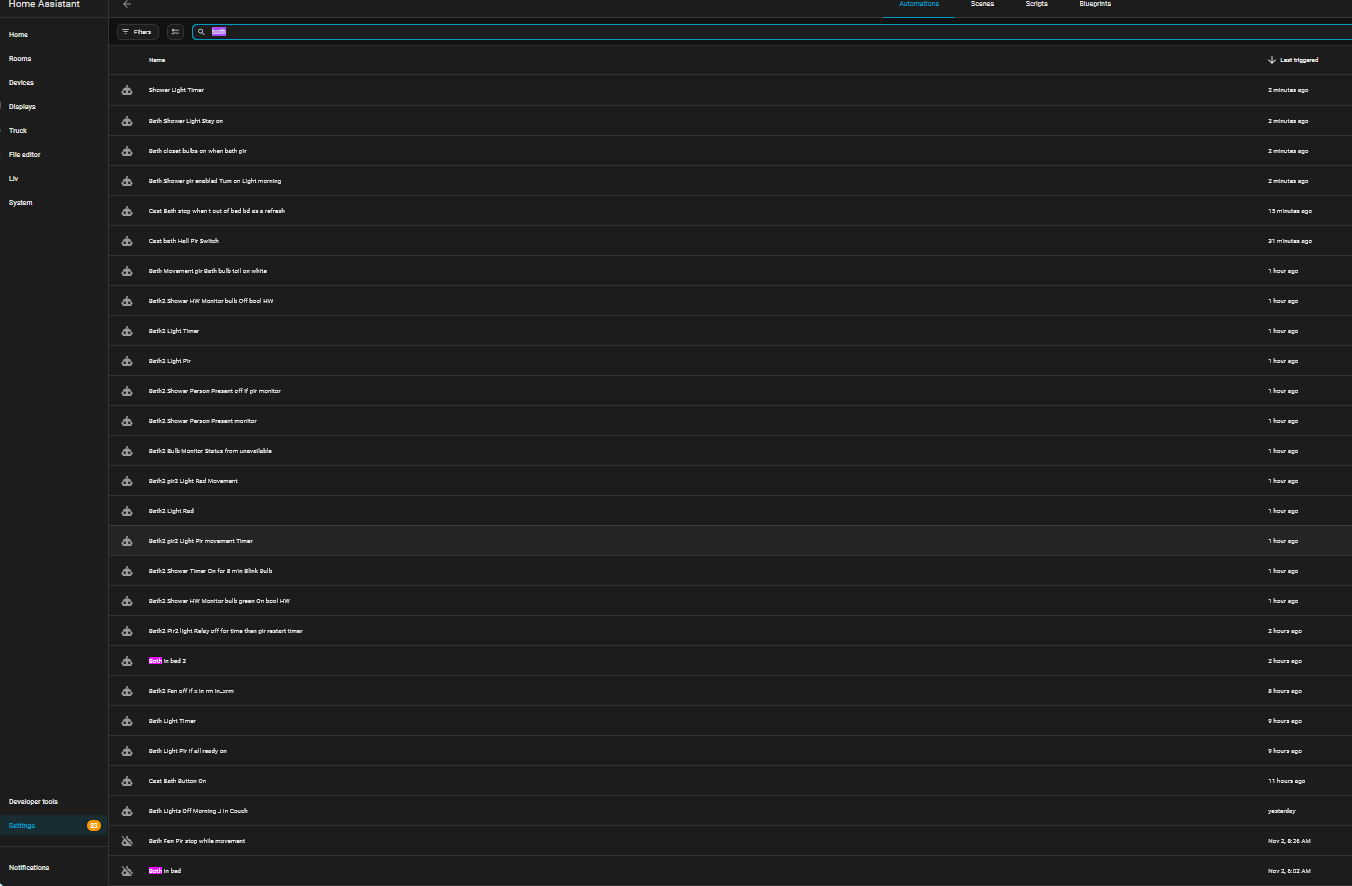The width and height of the screenshot is (1352, 886).
Task: Click robot icon beside Cast Bath Button On
Action: [127, 781]
